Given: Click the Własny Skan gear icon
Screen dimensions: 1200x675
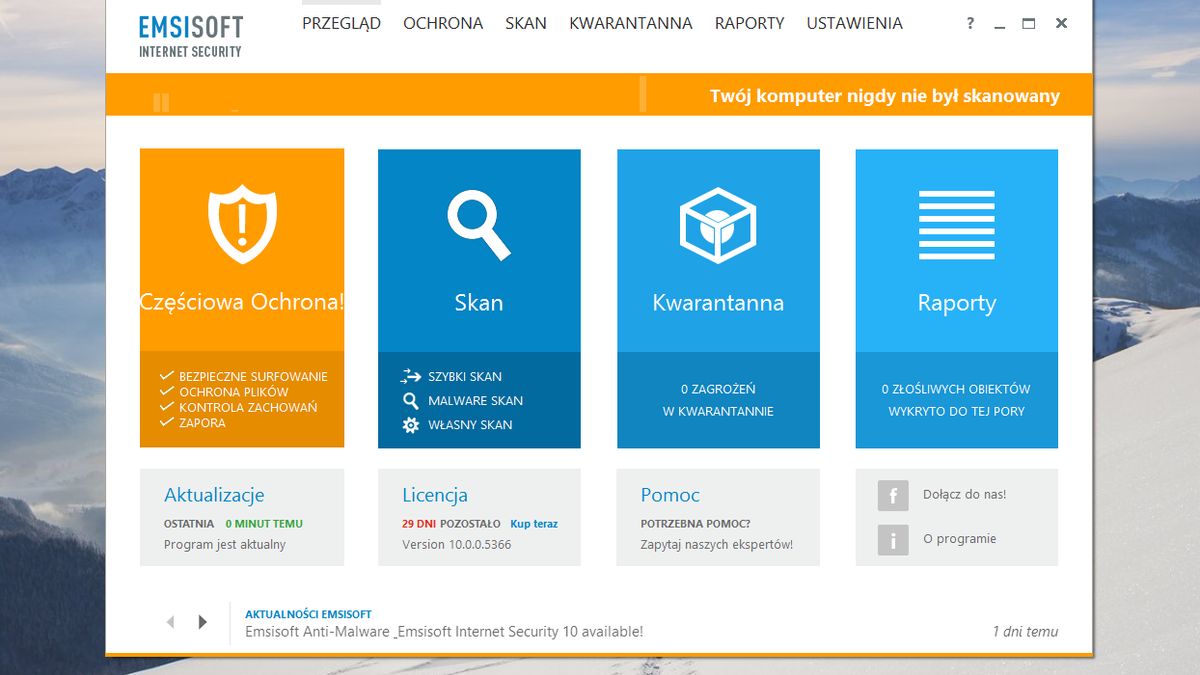Looking at the screenshot, I should [x=411, y=425].
